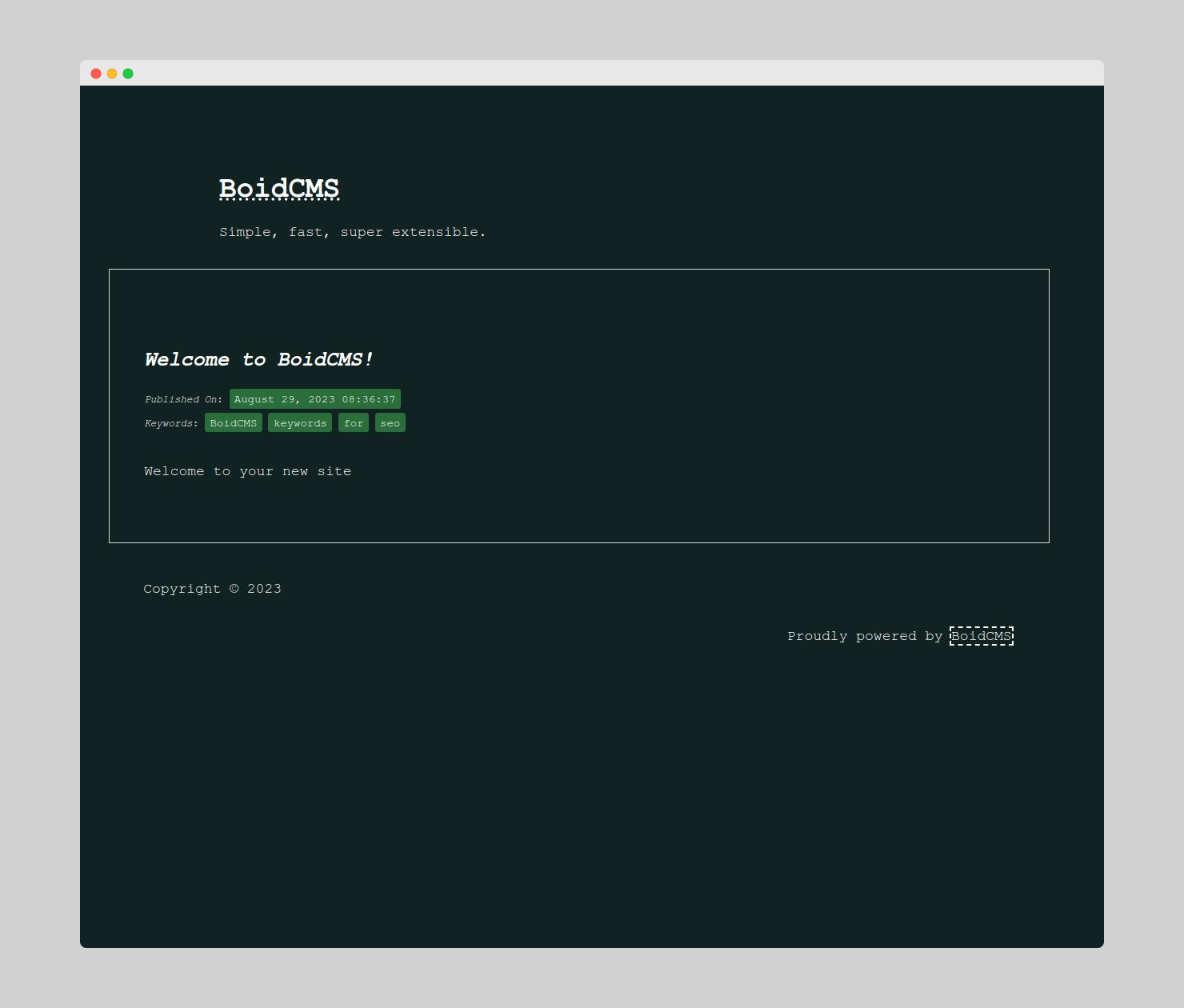Click the keywords tag
1184x1008 pixels.
(300, 422)
